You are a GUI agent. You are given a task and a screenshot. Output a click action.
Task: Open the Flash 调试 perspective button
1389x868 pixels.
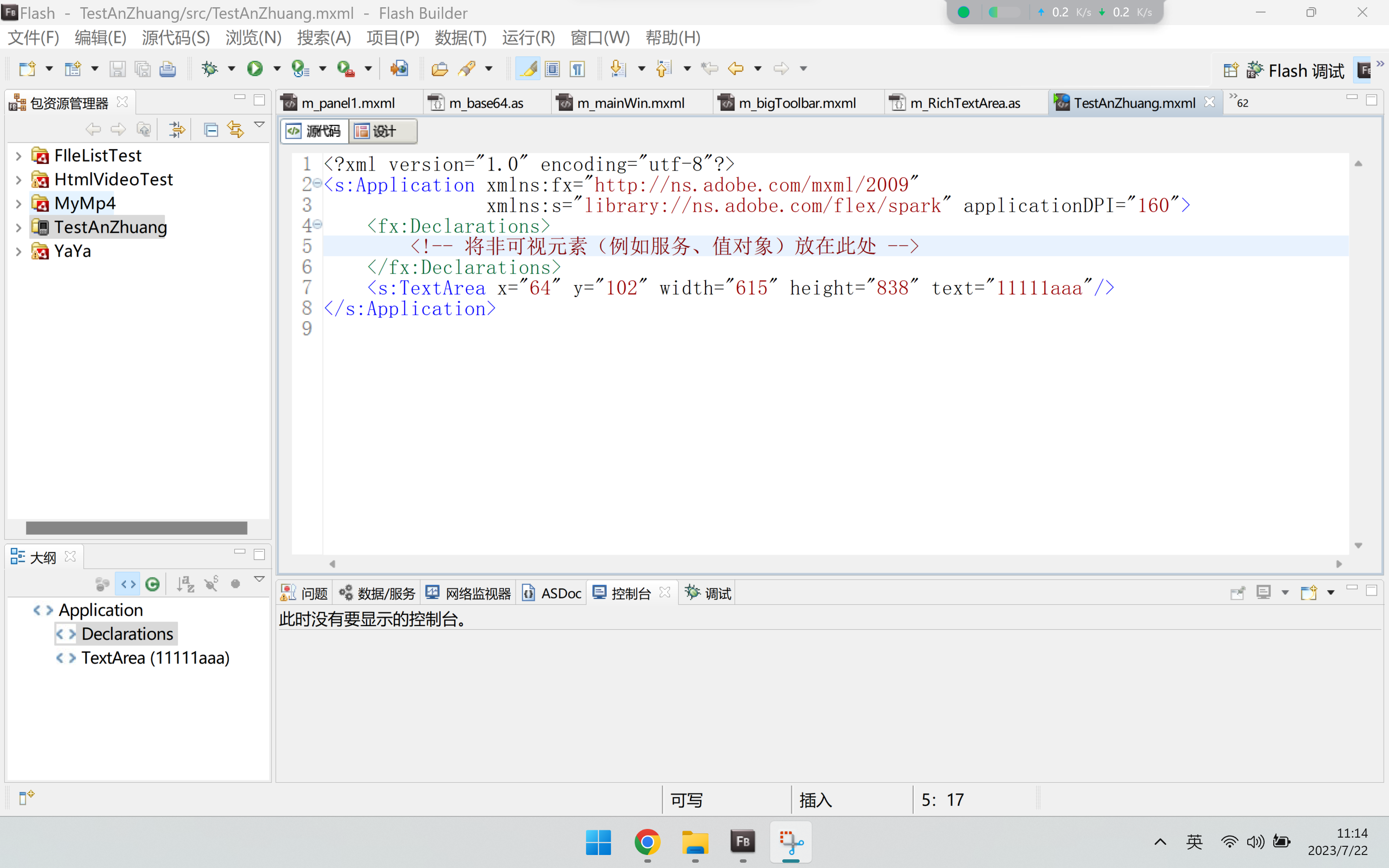click(1295, 70)
